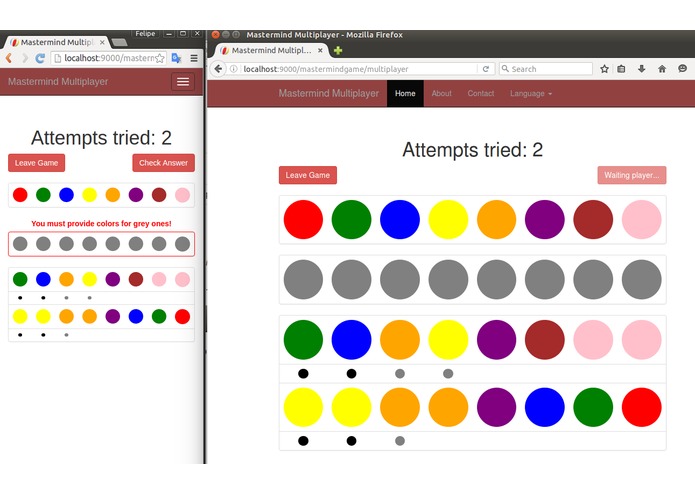This screenshot has height=494, width=695.
Task: Pick red color in left window palette
Action: (20, 194)
